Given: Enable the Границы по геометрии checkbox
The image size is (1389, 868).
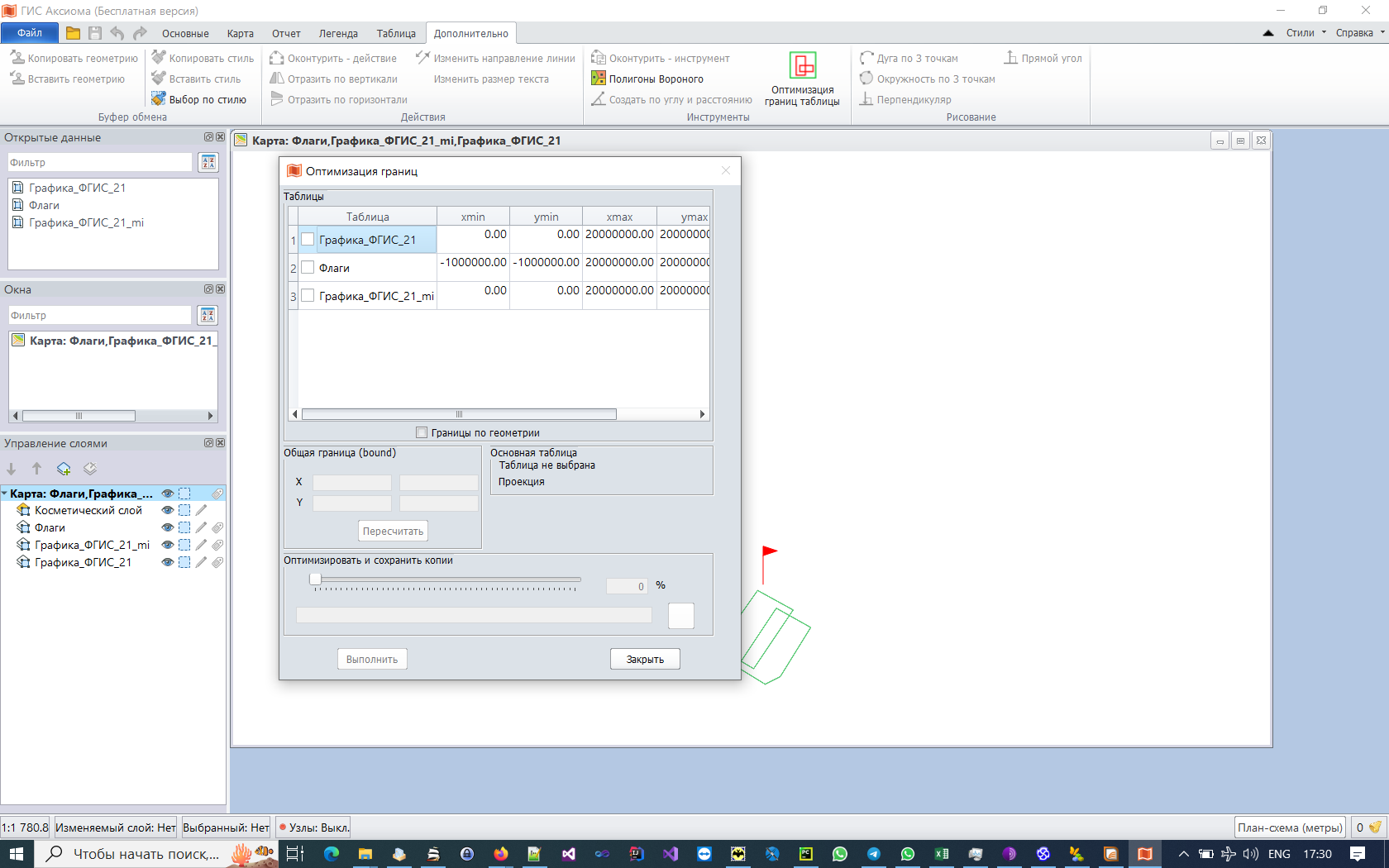Looking at the screenshot, I should 422,432.
